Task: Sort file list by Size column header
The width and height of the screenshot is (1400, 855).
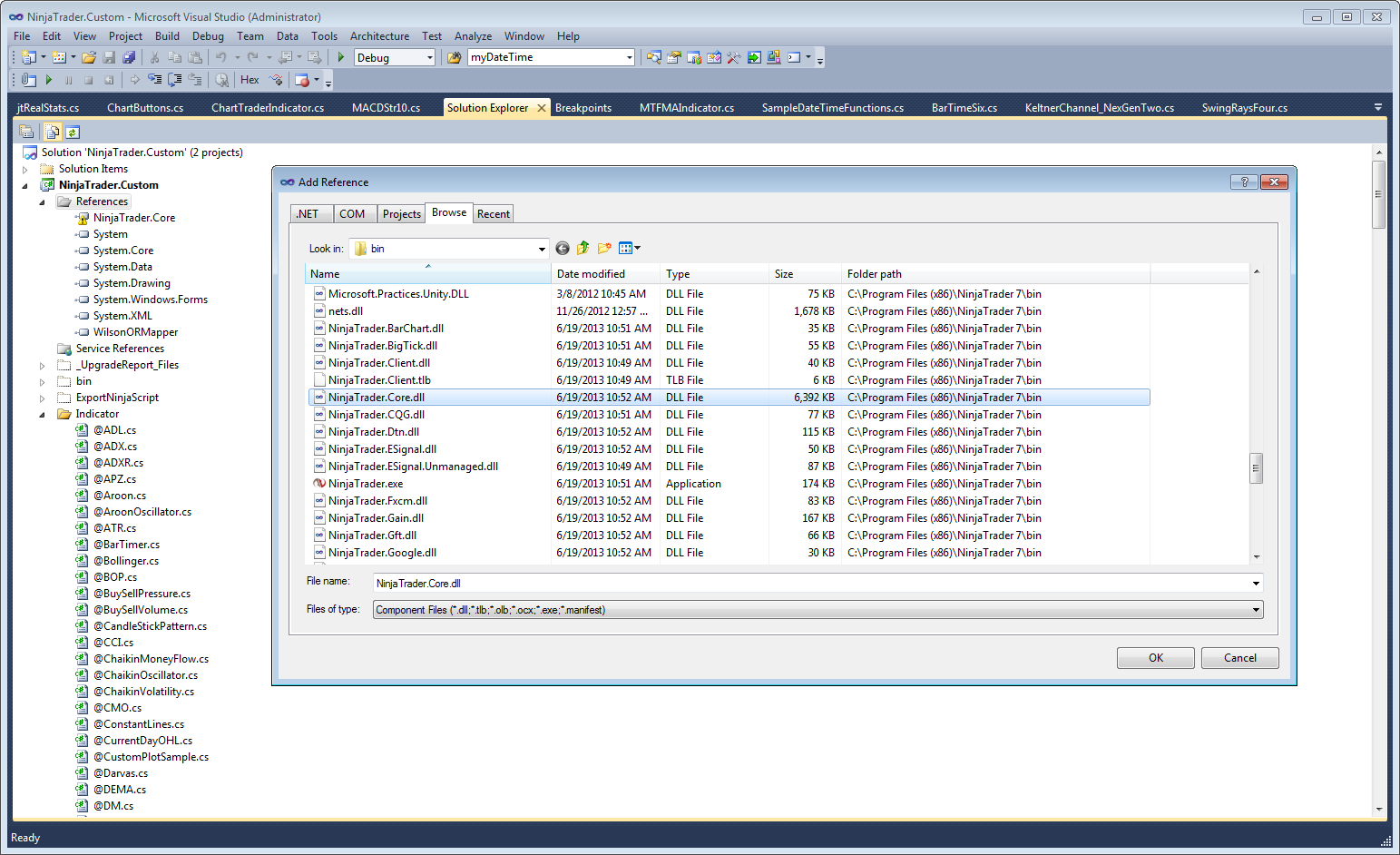Action: 805,274
